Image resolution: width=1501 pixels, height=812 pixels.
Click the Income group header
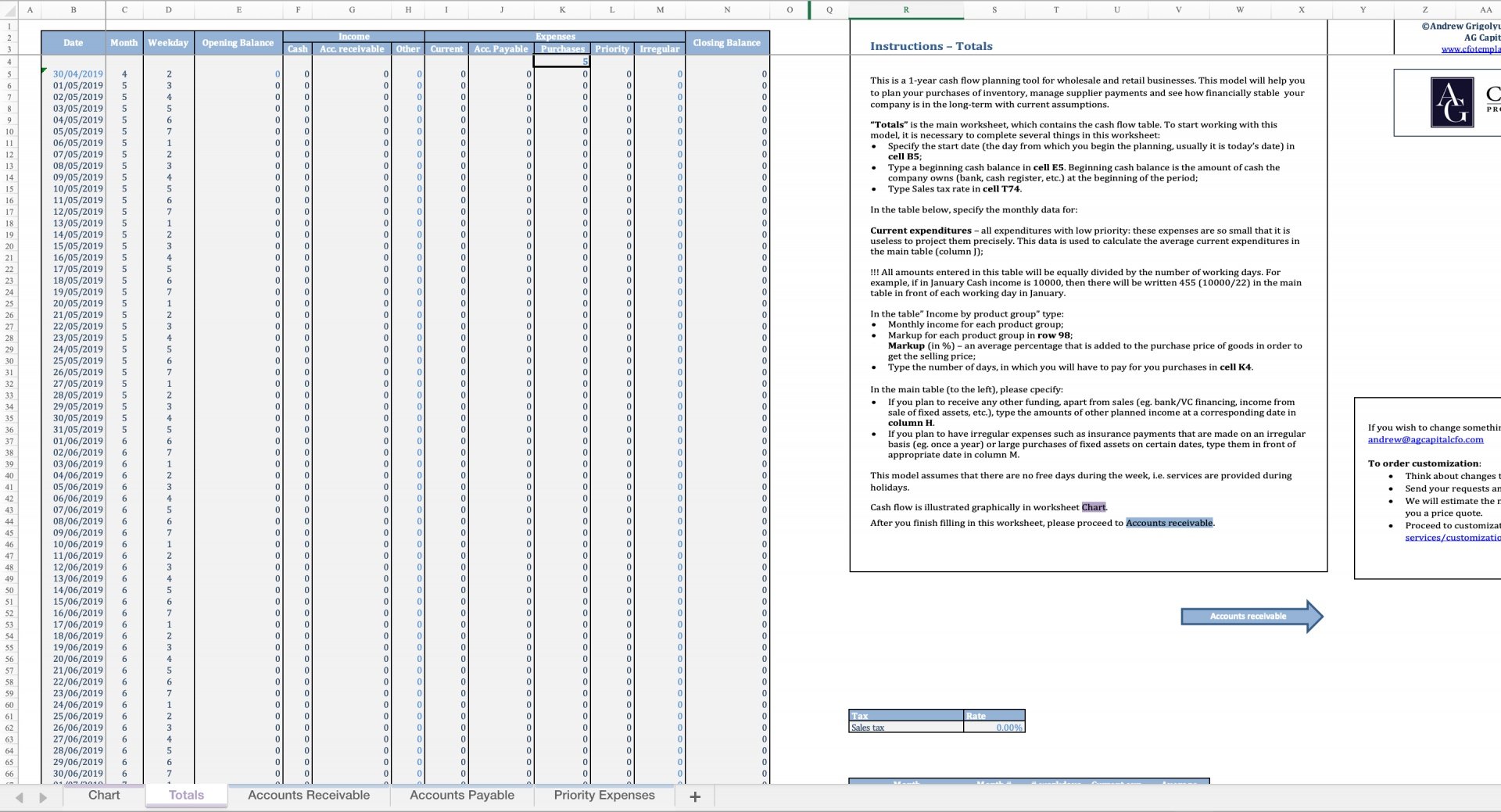click(354, 37)
